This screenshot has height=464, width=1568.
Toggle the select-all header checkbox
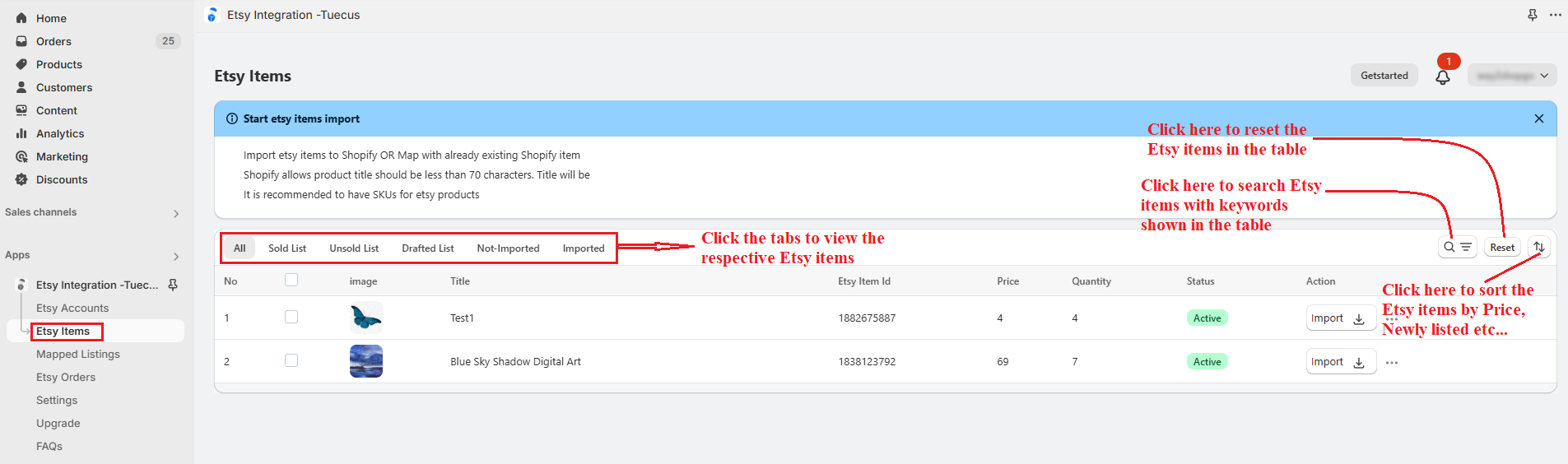pos(291,280)
